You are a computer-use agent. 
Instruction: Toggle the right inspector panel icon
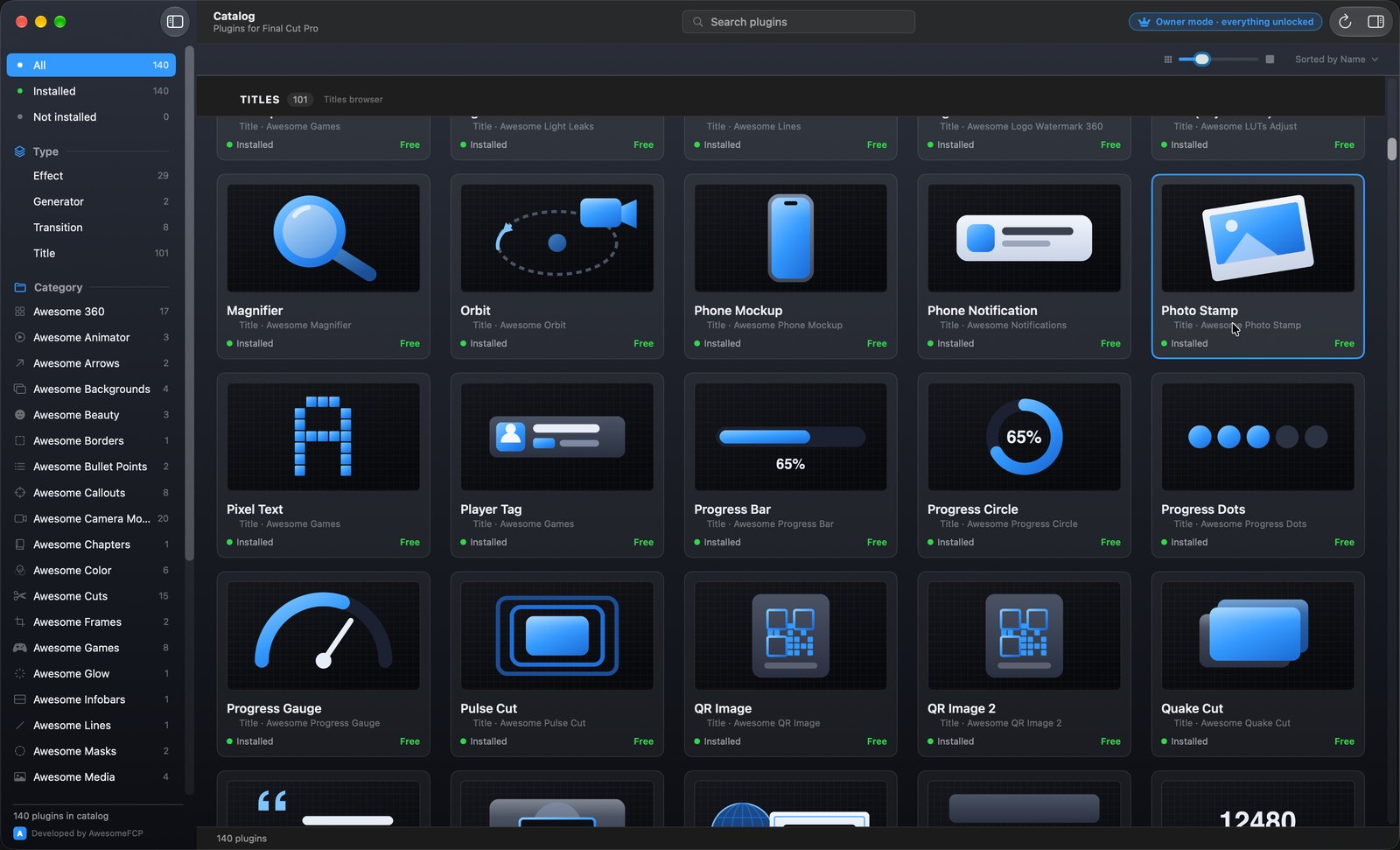(1375, 22)
